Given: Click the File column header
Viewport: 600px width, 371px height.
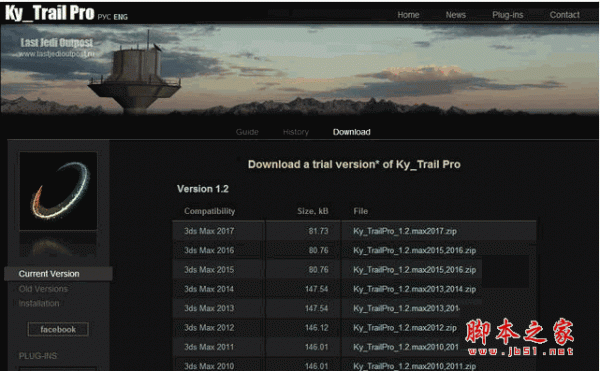Looking at the screenshot, I should (360, 211).
